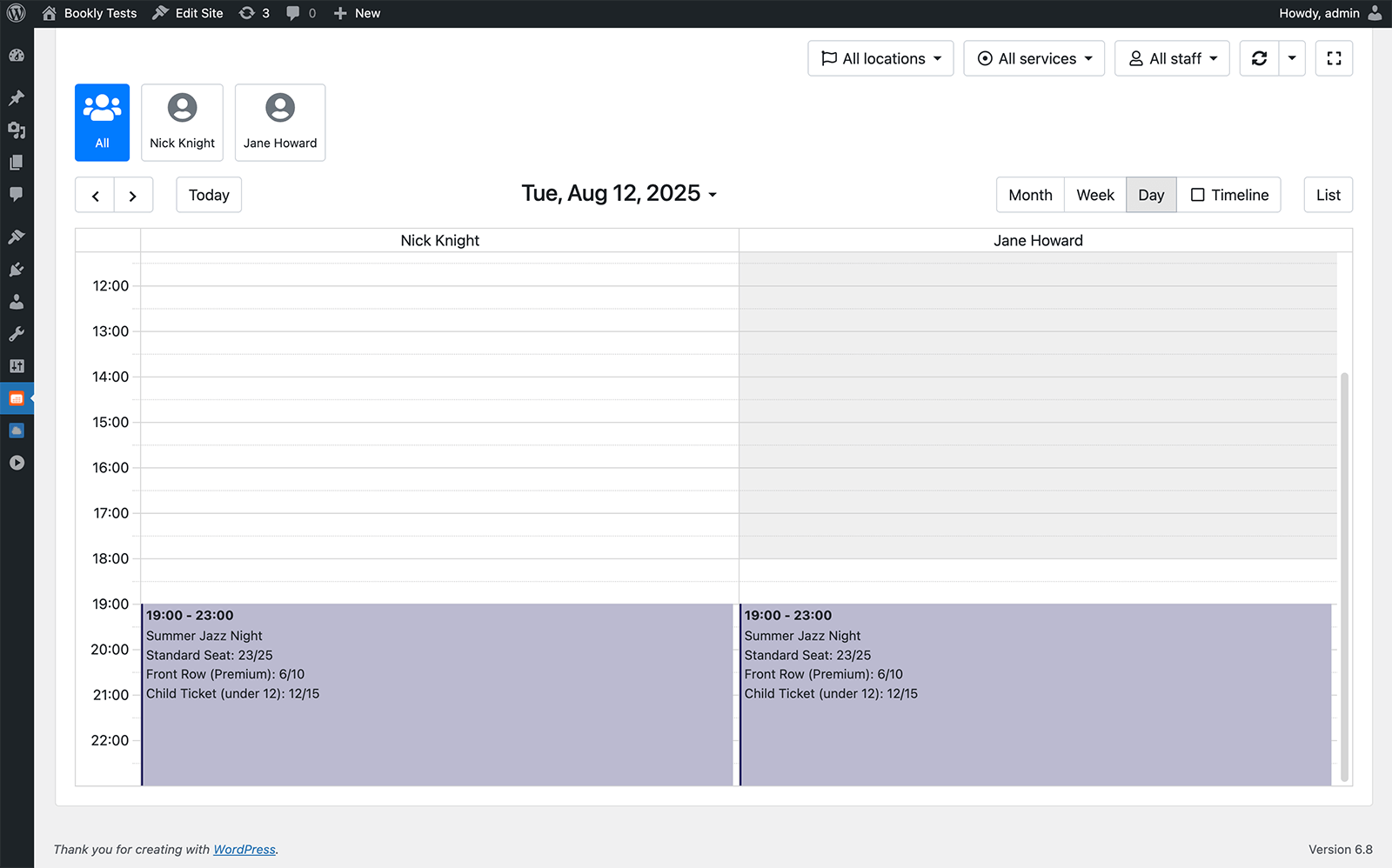Go to next day arrow
1392x868 pixels.
(x=133, y=195)
